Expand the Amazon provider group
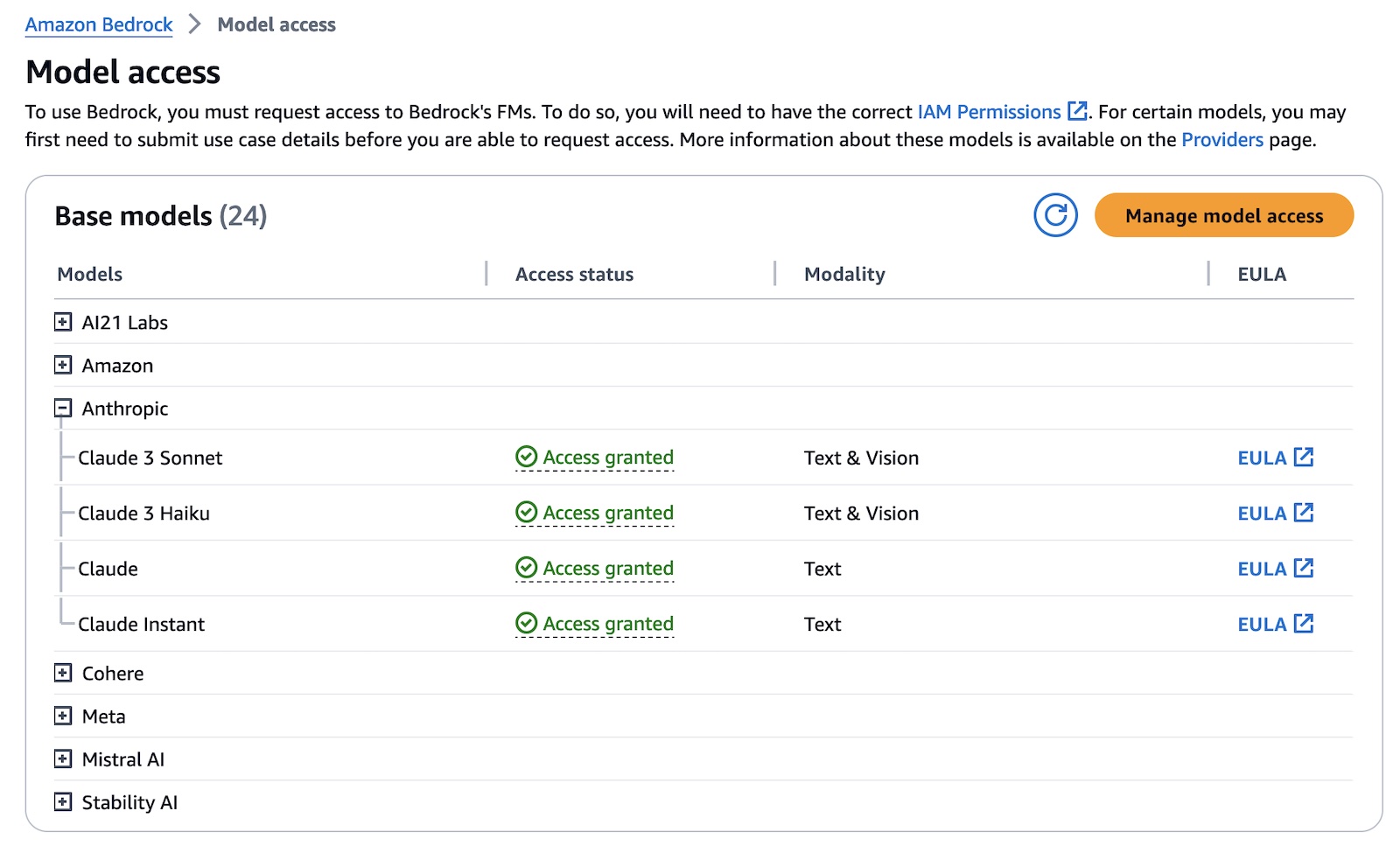Screen dimensions: 1400x846 pos(63,365)
